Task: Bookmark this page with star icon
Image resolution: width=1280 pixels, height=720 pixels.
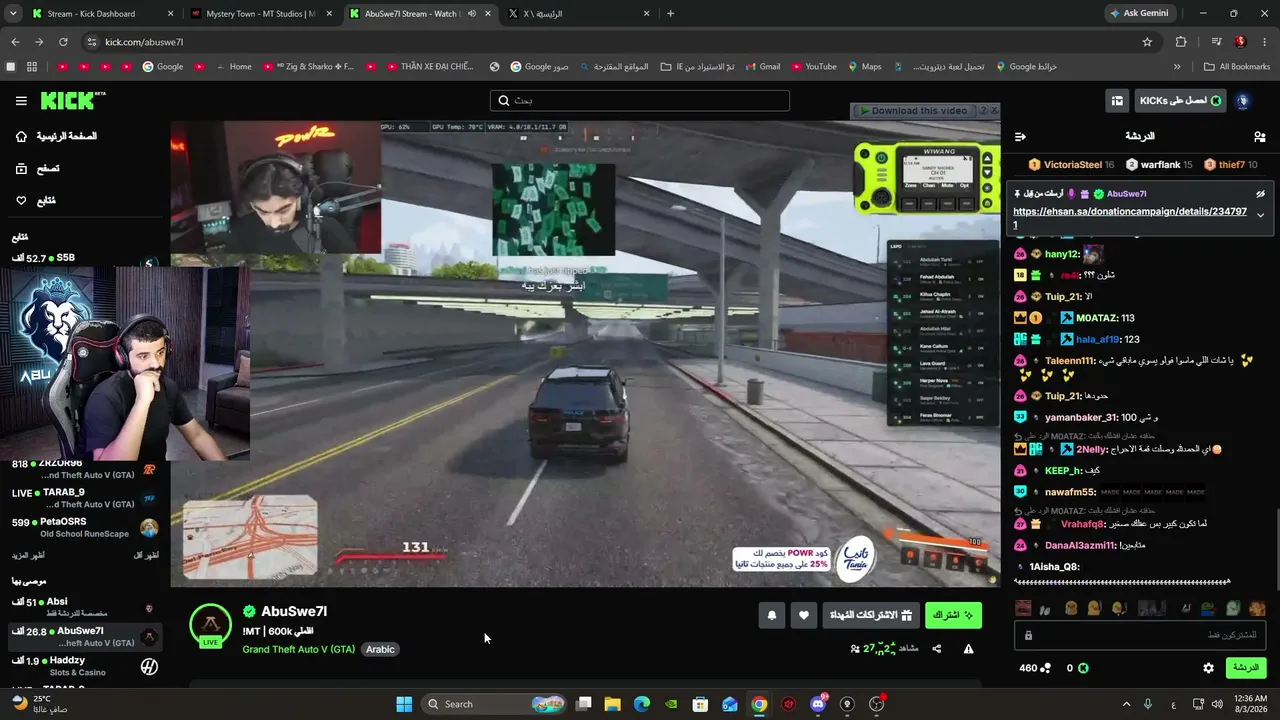Action: pyautogui.click(x=1147, y=42)
